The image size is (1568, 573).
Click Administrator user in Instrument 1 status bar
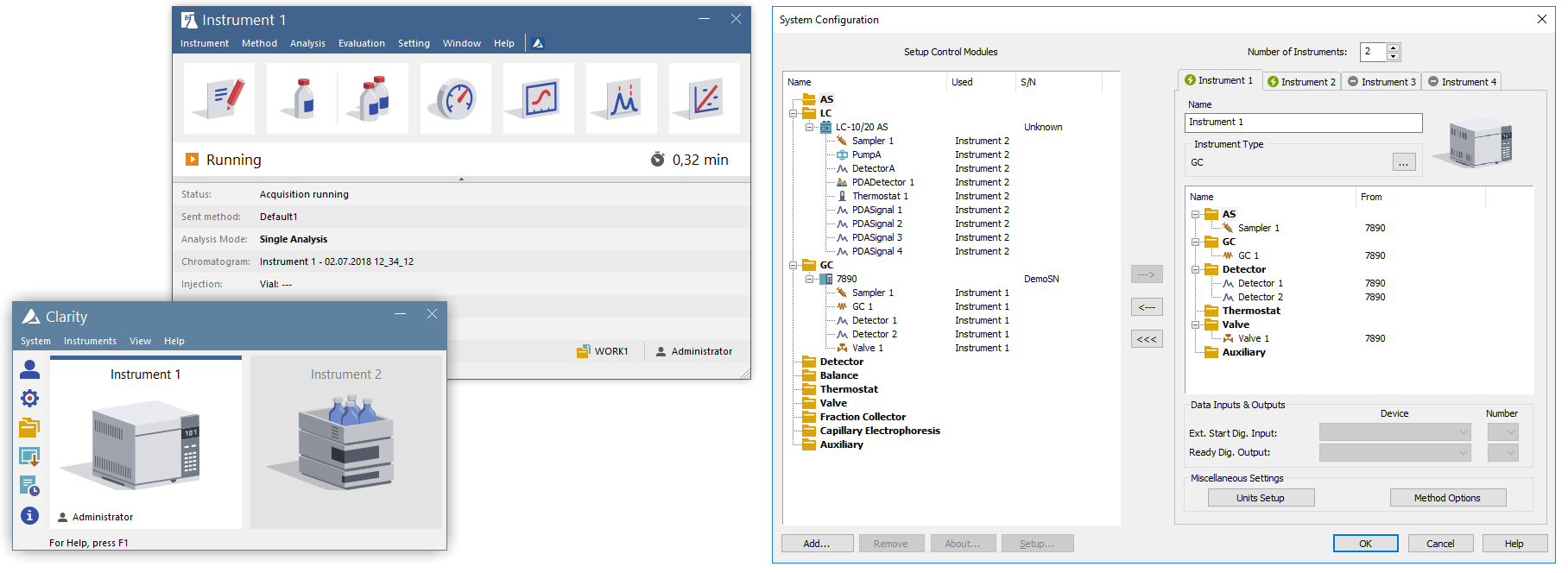694,351
